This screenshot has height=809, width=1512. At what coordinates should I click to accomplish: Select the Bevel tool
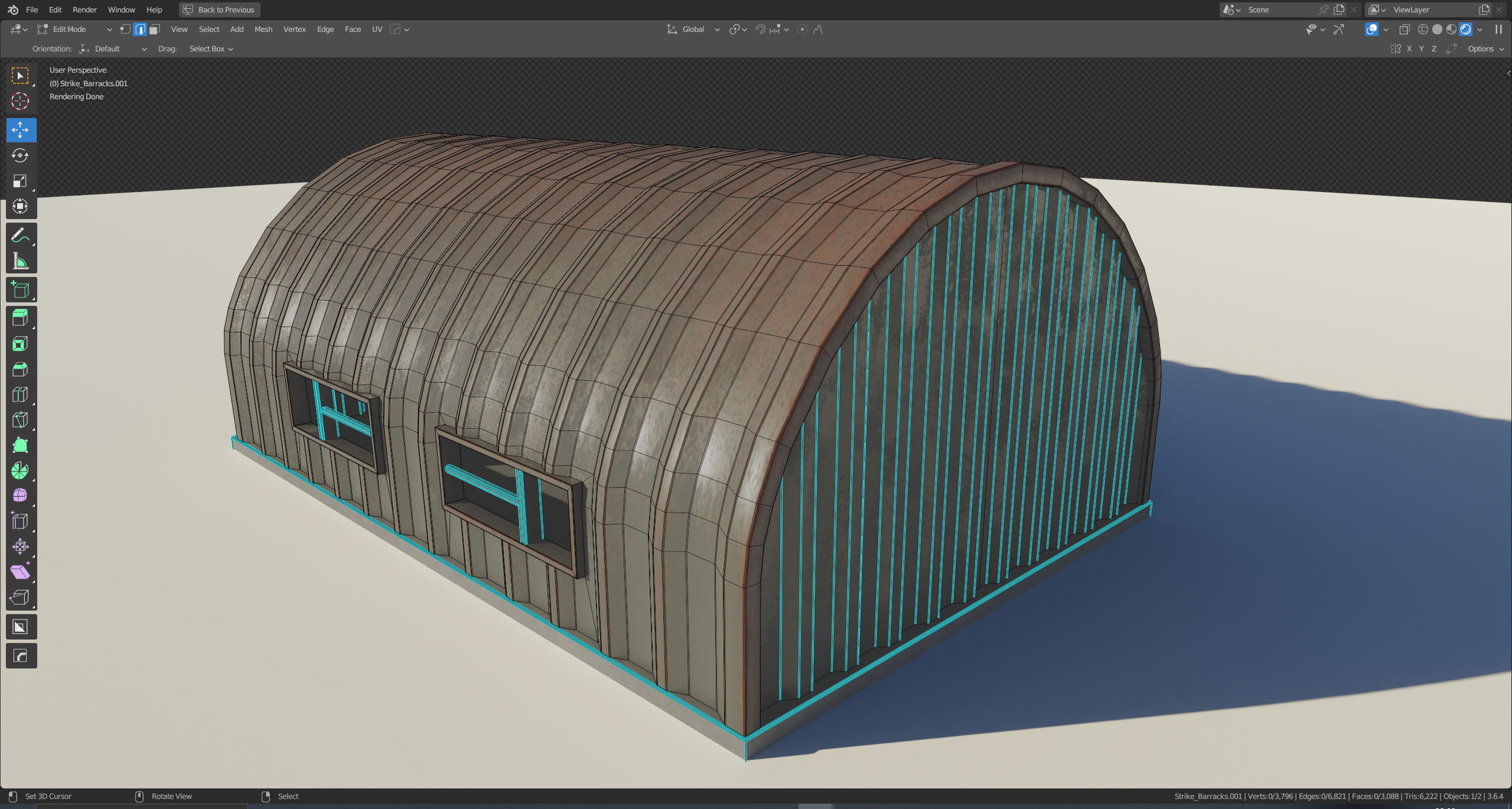click(20, 369)
